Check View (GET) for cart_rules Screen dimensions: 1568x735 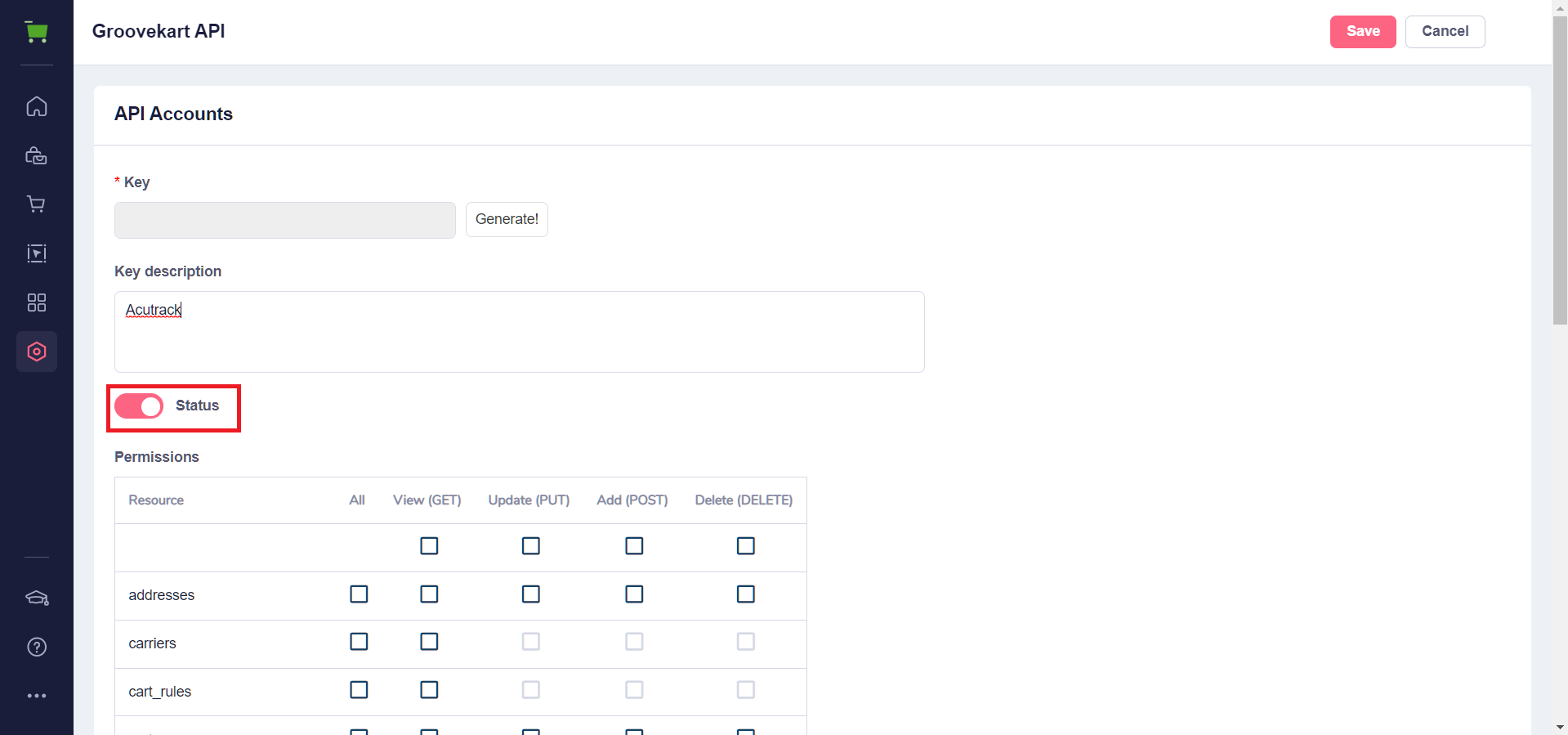point(429,690)
